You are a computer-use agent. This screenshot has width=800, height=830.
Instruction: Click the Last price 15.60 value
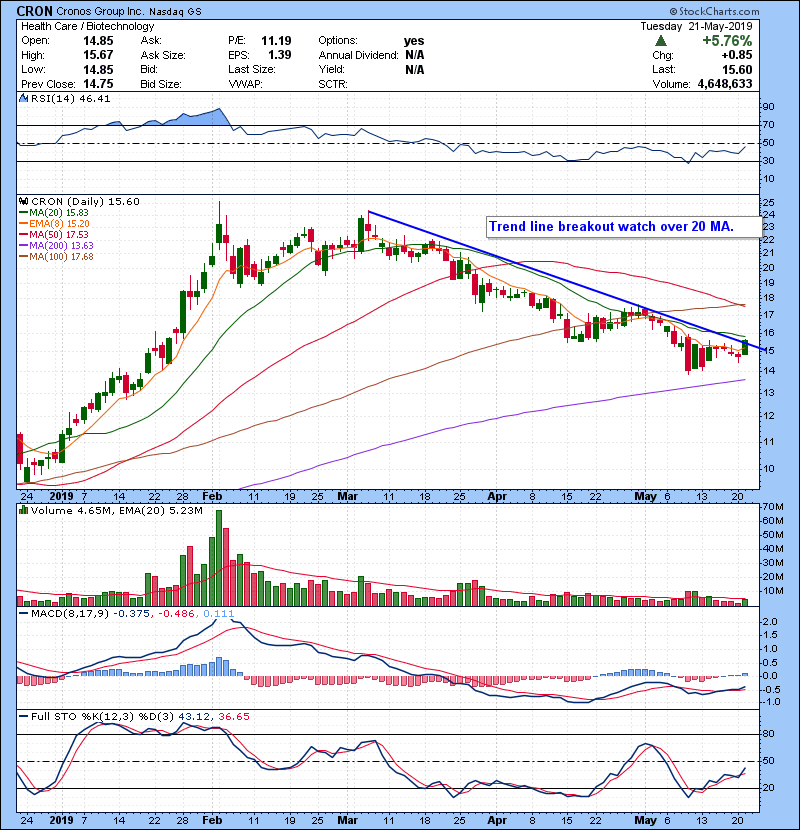(737, 69)
